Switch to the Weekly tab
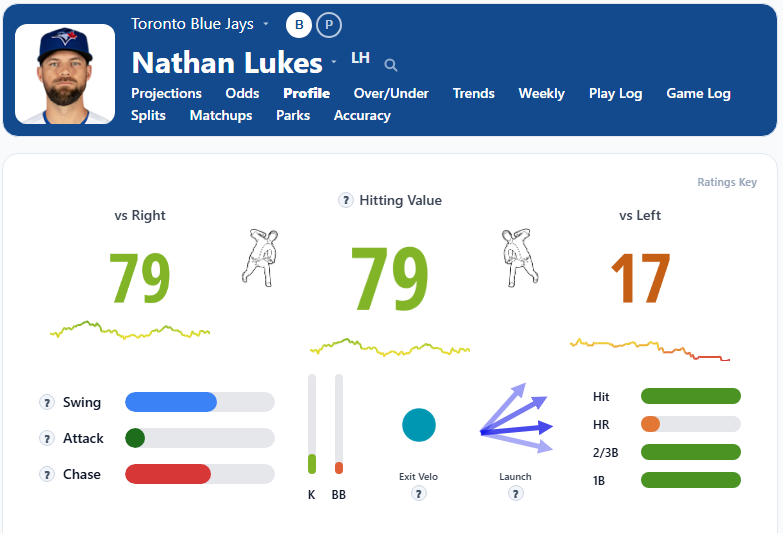The image size is (783, 533). pos(541,93)
